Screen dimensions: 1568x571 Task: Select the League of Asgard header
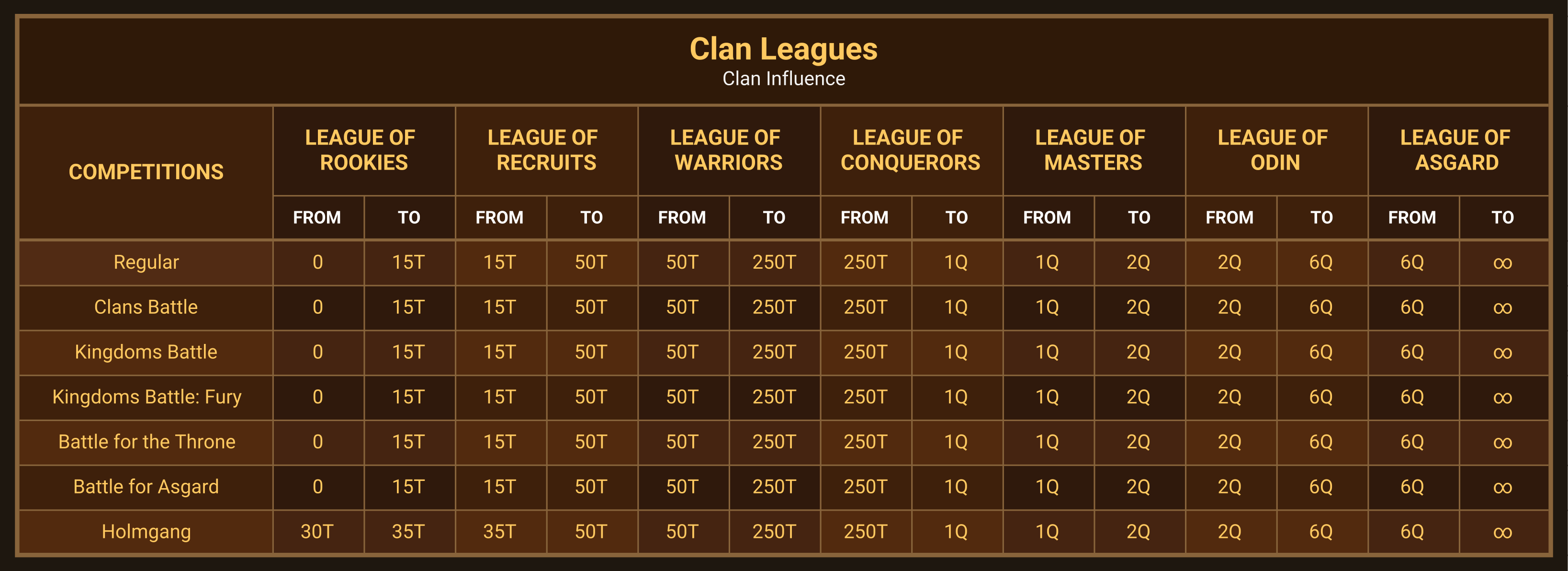coord(1455,150)
